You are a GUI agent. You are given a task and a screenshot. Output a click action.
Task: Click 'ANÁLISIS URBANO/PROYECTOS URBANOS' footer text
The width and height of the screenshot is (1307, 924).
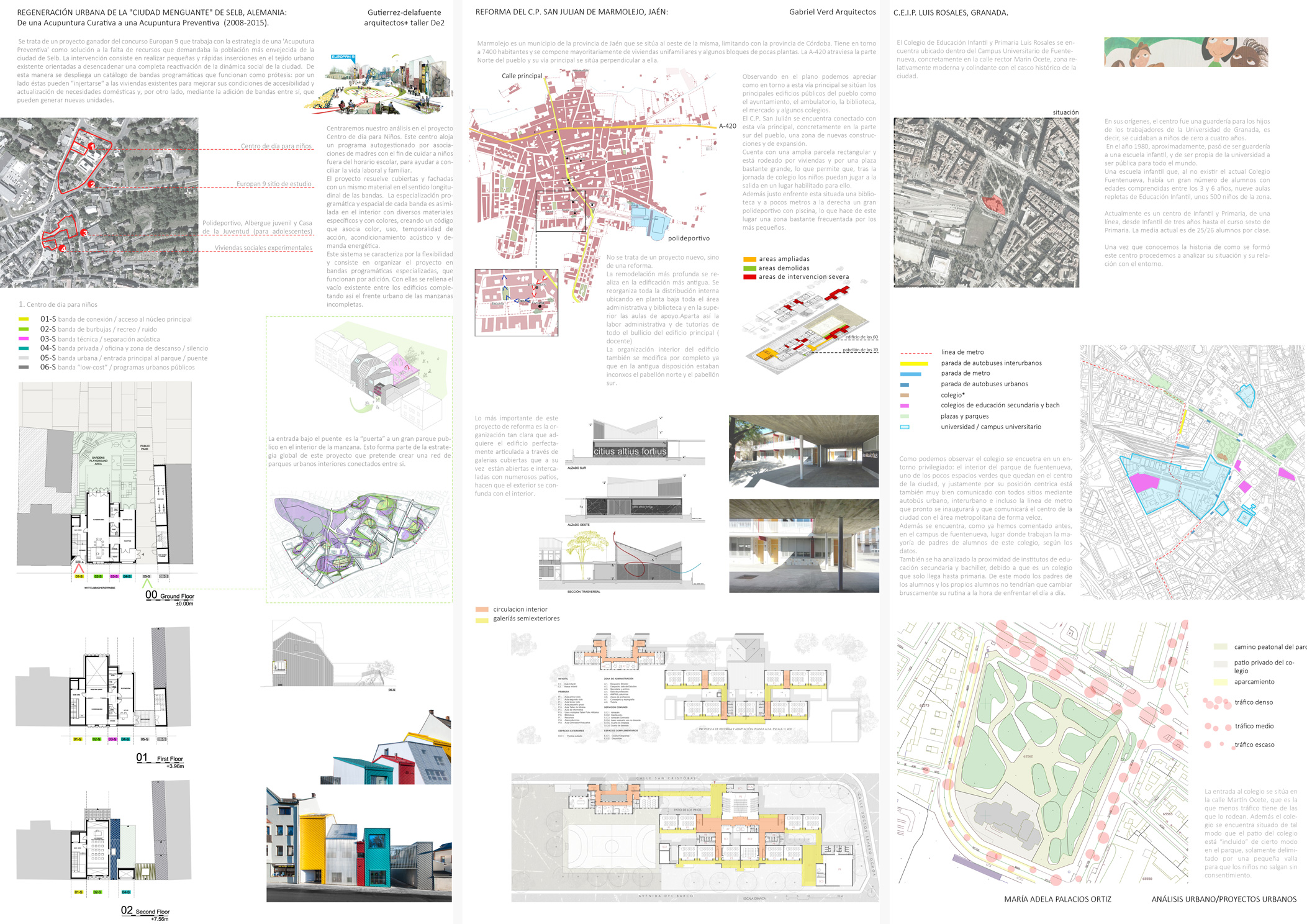coord(1224,899)
